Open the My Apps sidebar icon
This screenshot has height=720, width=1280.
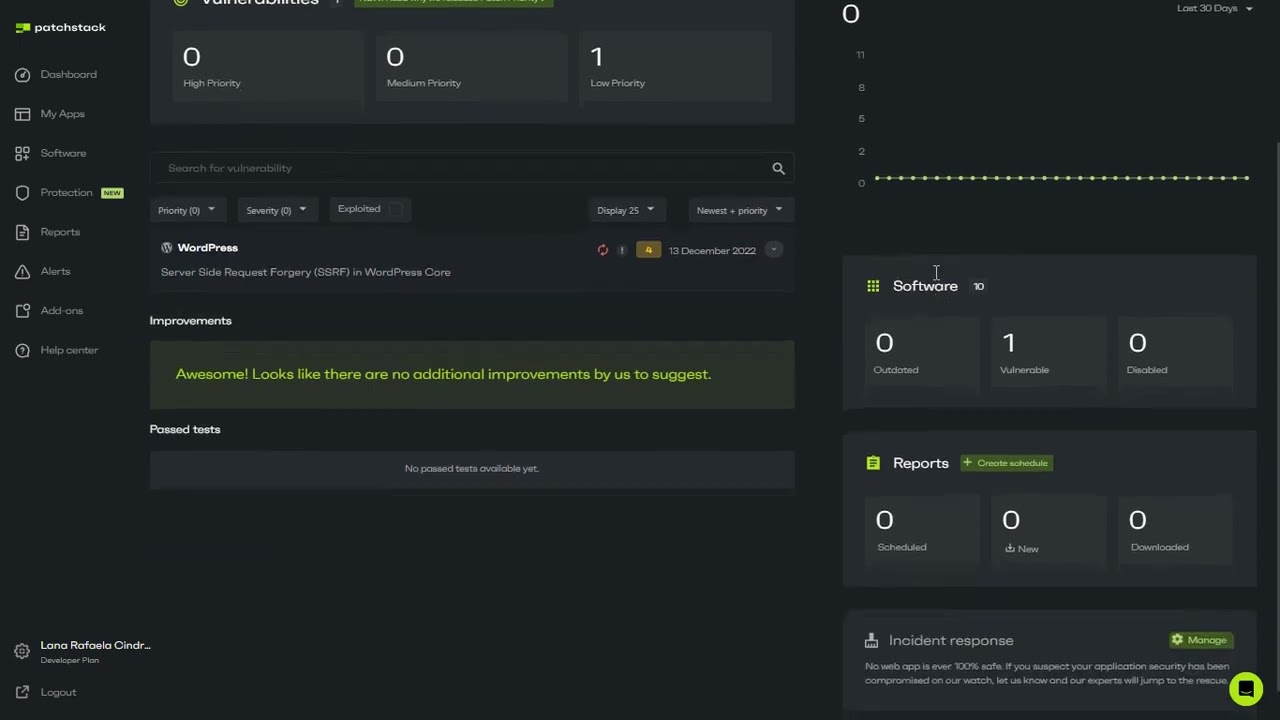point(22,114)
